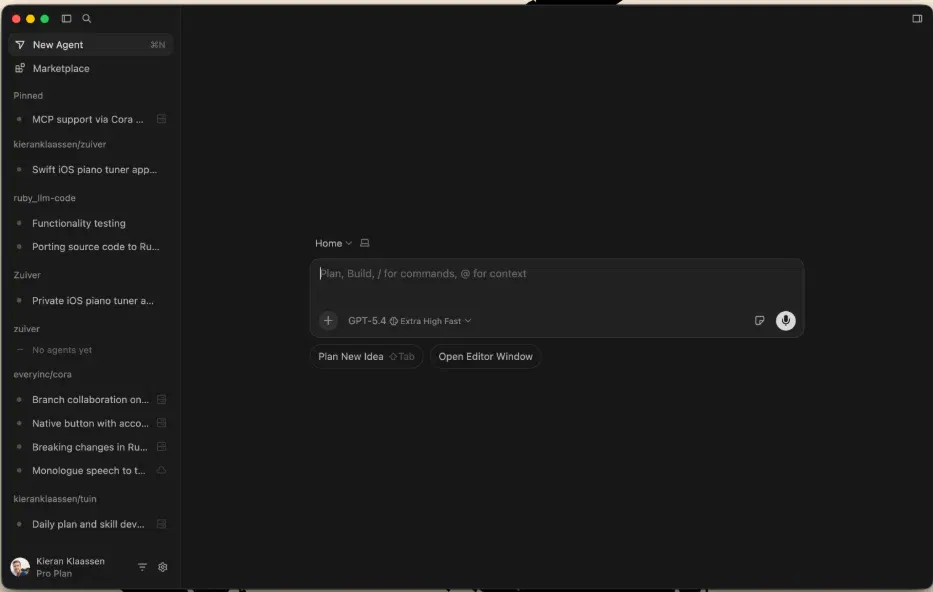This screenshot has width=933, height=592.
Task: Click the microphone voice input button
Action: (785, 321)
